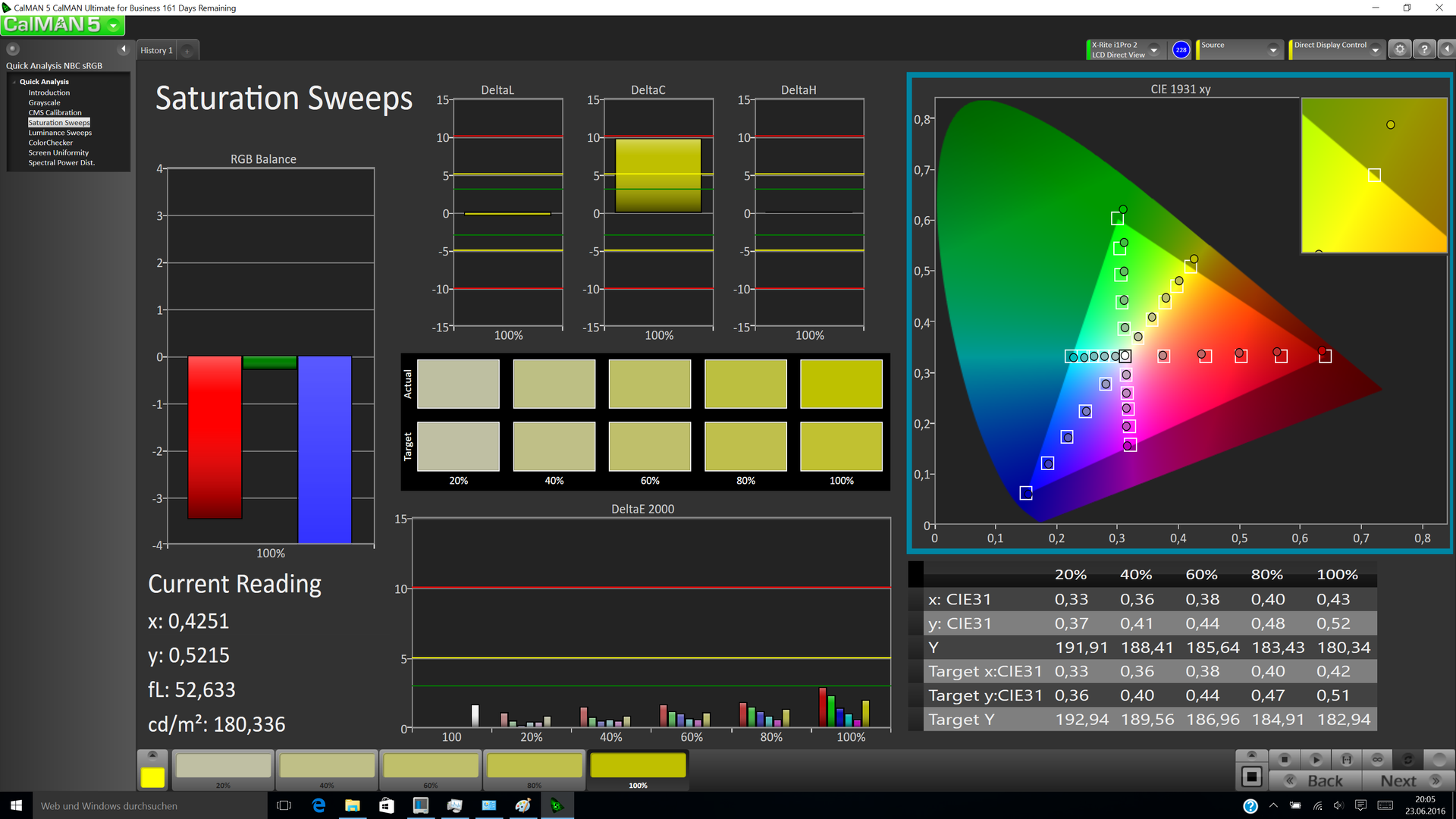This screenshot has width=1456, height=819.
Task: Open Microsoft Edge from the taskbar
Action: 318,805
